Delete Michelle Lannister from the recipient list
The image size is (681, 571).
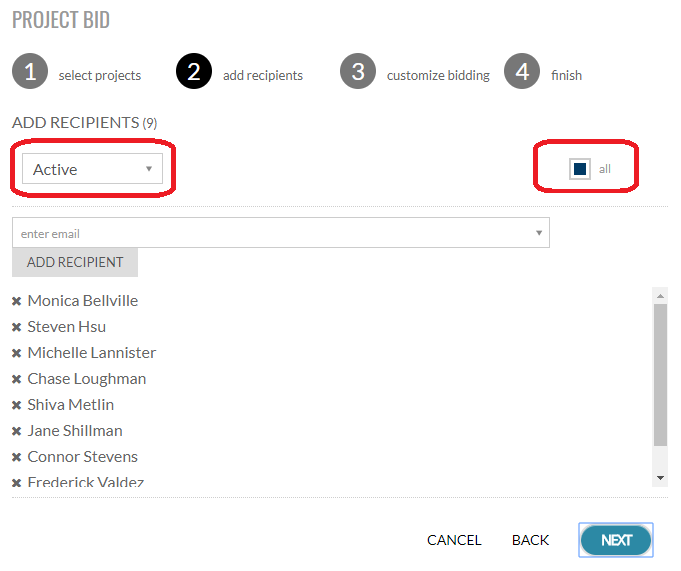click(17, 353)
